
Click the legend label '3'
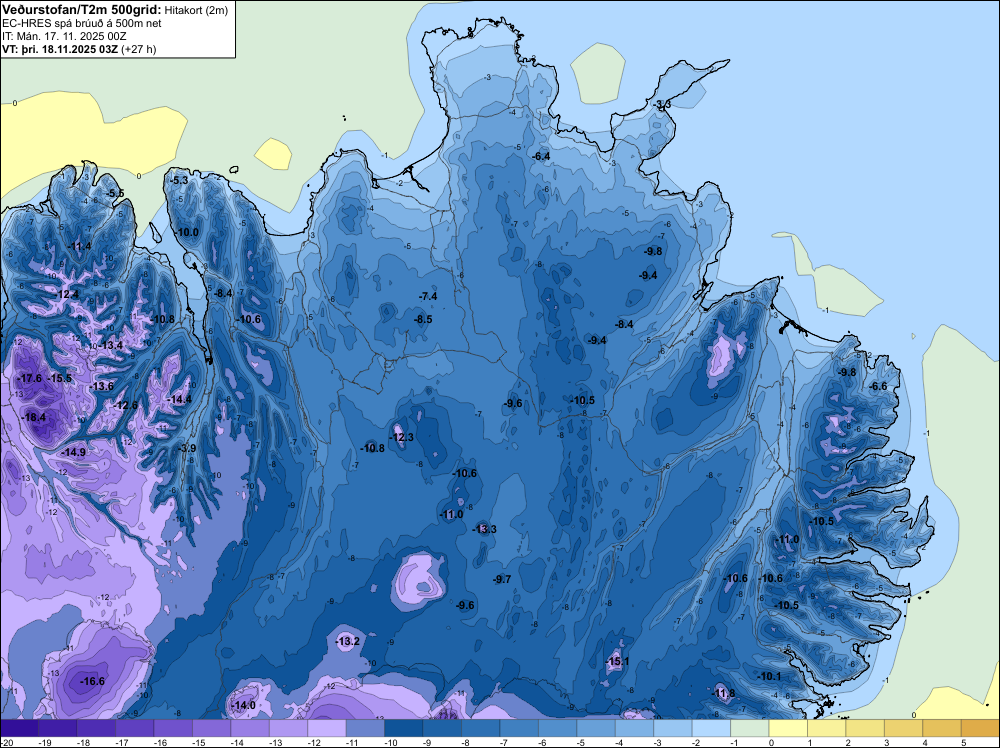887,743
